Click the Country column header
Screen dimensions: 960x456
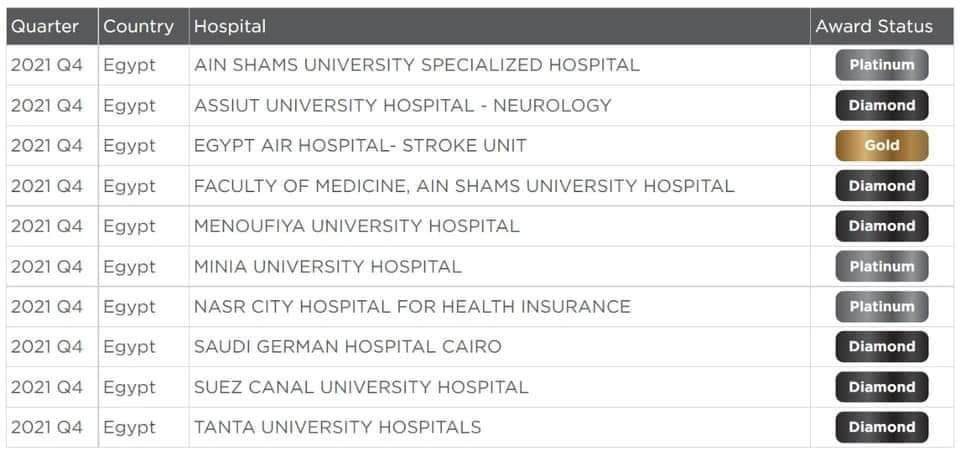pyautogui.click(x=138, y=26)
